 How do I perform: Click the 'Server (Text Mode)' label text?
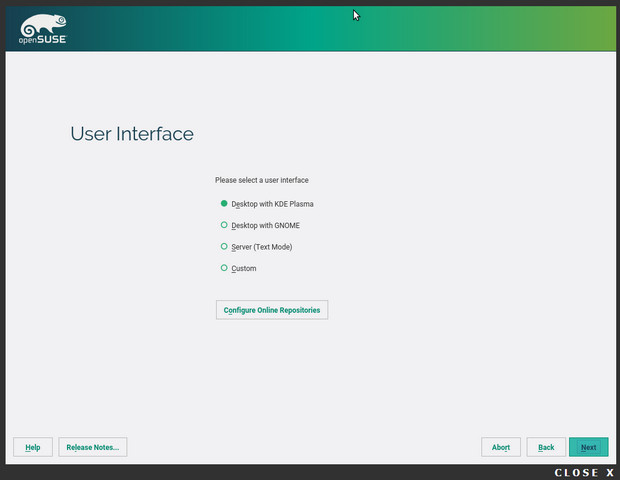click(262, 247)
